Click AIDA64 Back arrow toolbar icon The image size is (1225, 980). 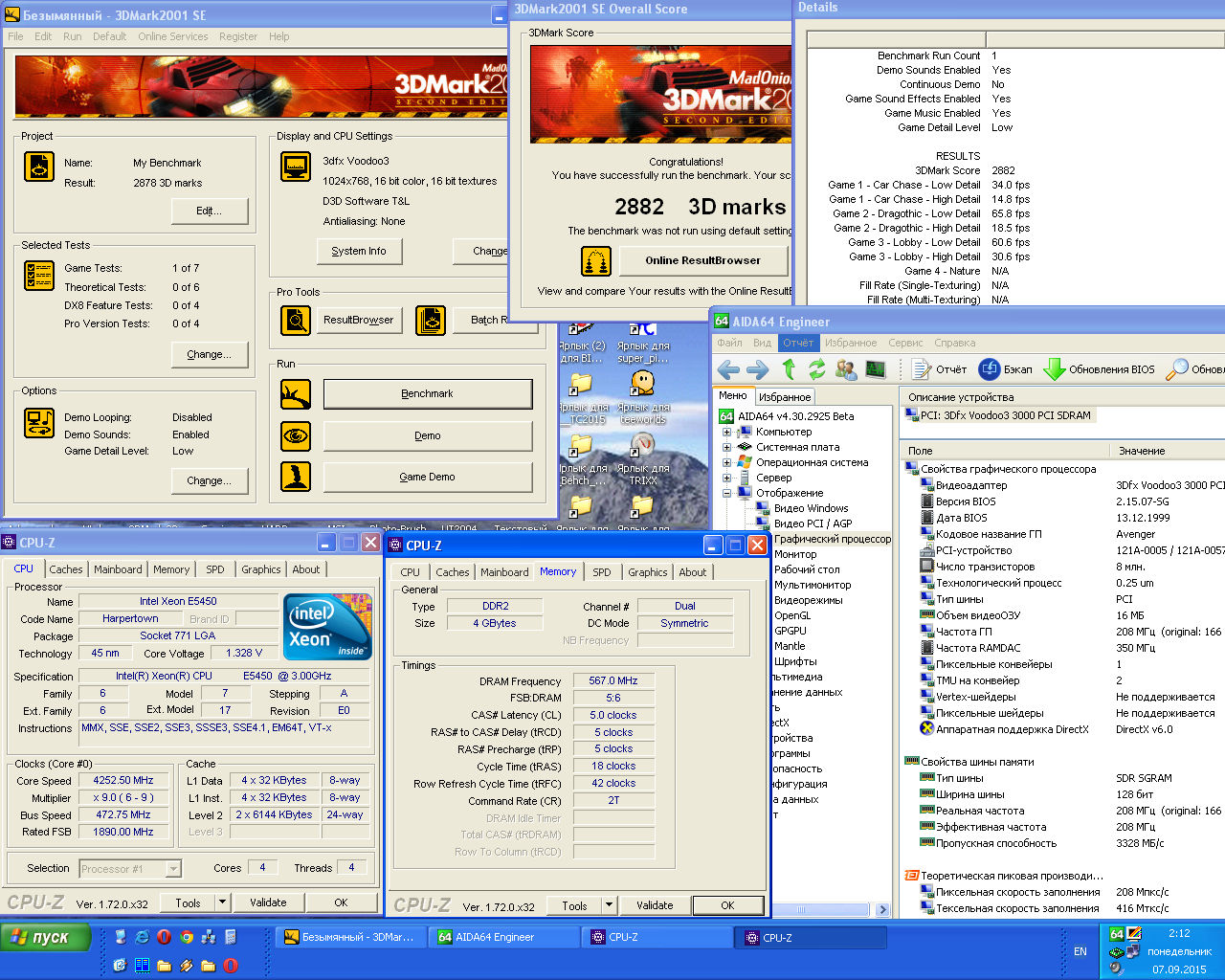click(728, 369)
